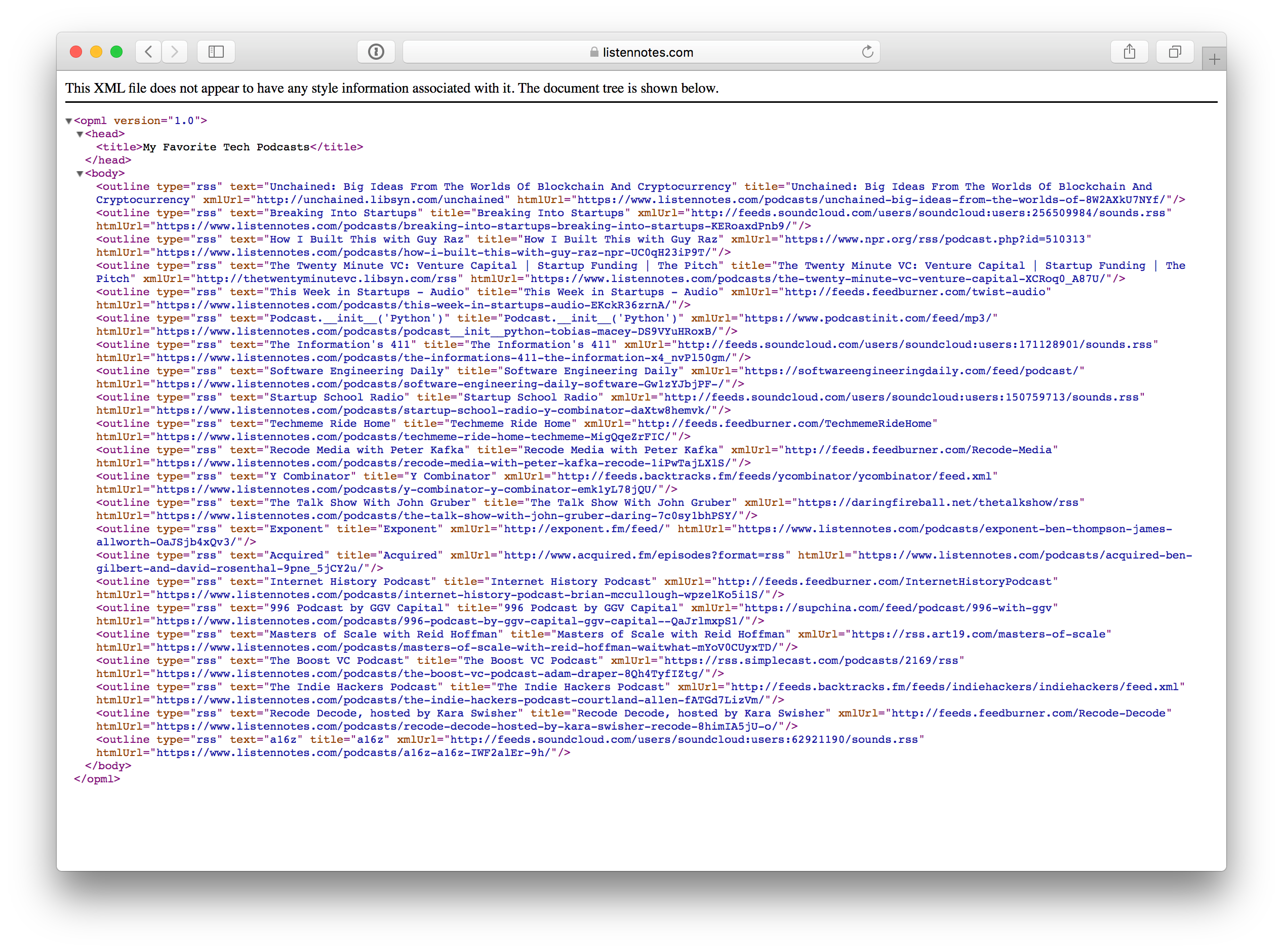Click the yellow minimize window button
The image size is (1283, 952).
[96, 52]
